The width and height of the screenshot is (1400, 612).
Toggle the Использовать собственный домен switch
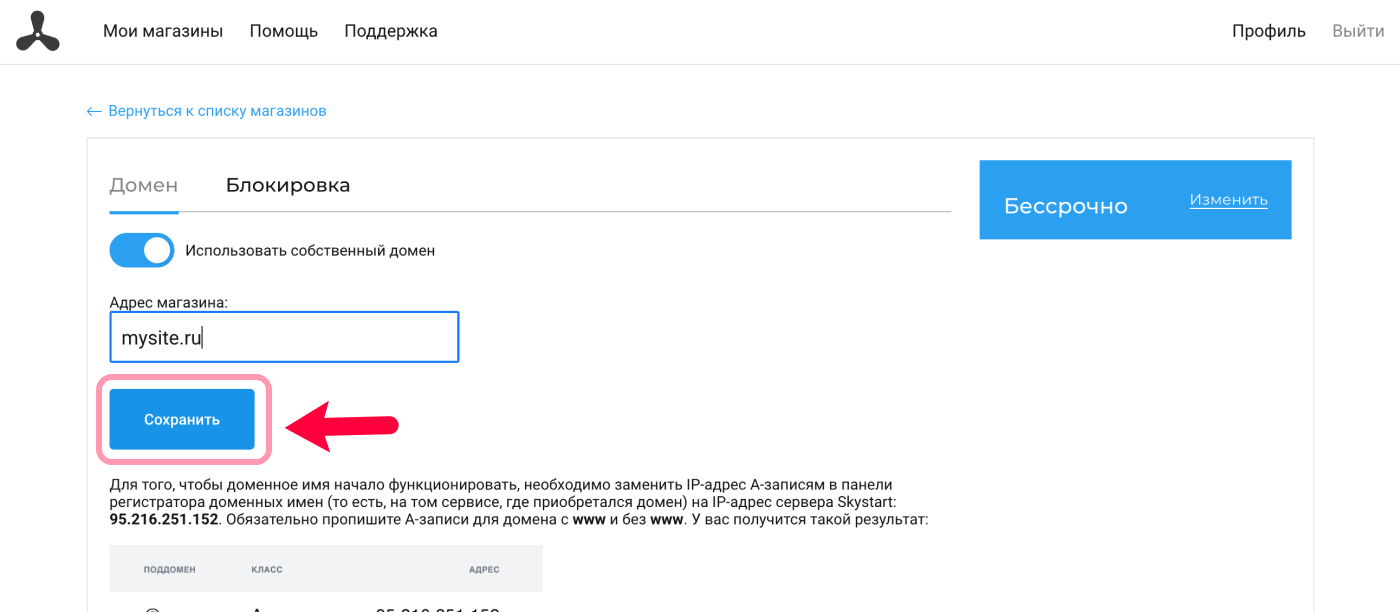tap(141, 251)
